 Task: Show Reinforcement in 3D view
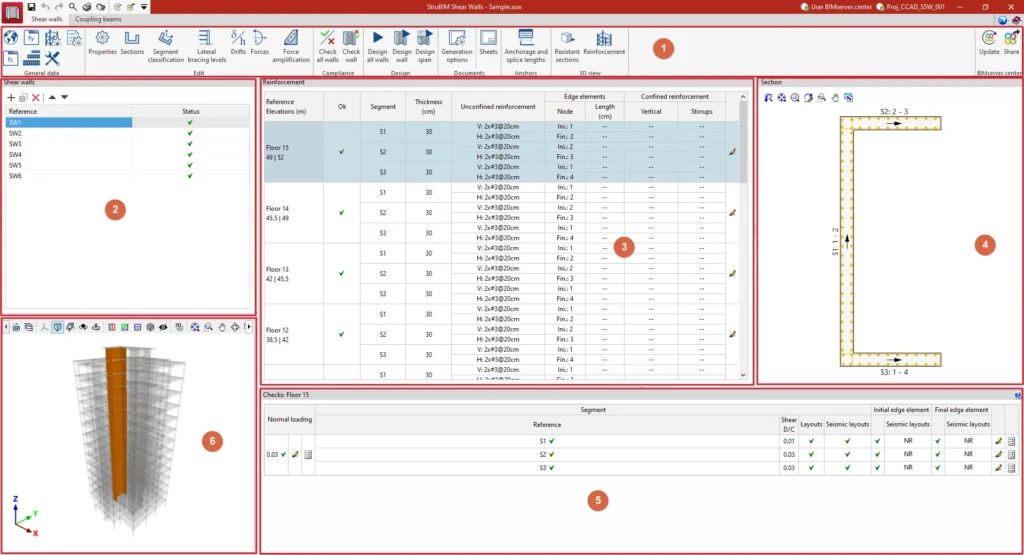(x=604, y=43)
